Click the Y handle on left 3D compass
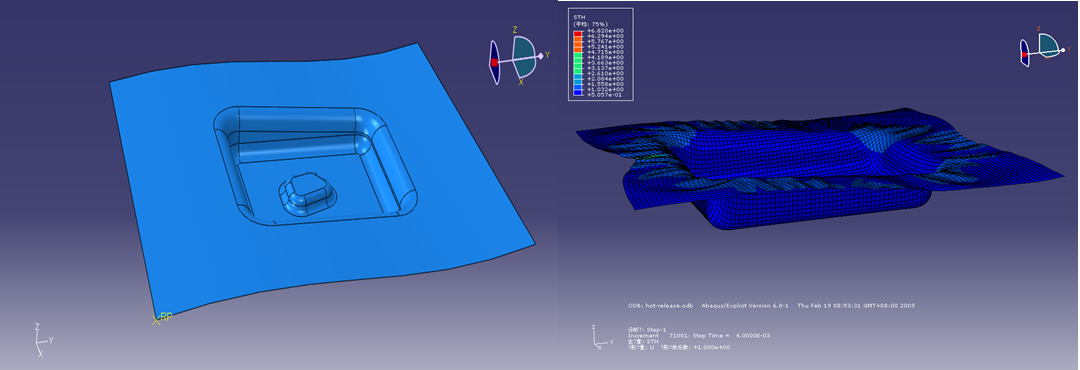Screen dimensions: 1080x370 [541, 55]
